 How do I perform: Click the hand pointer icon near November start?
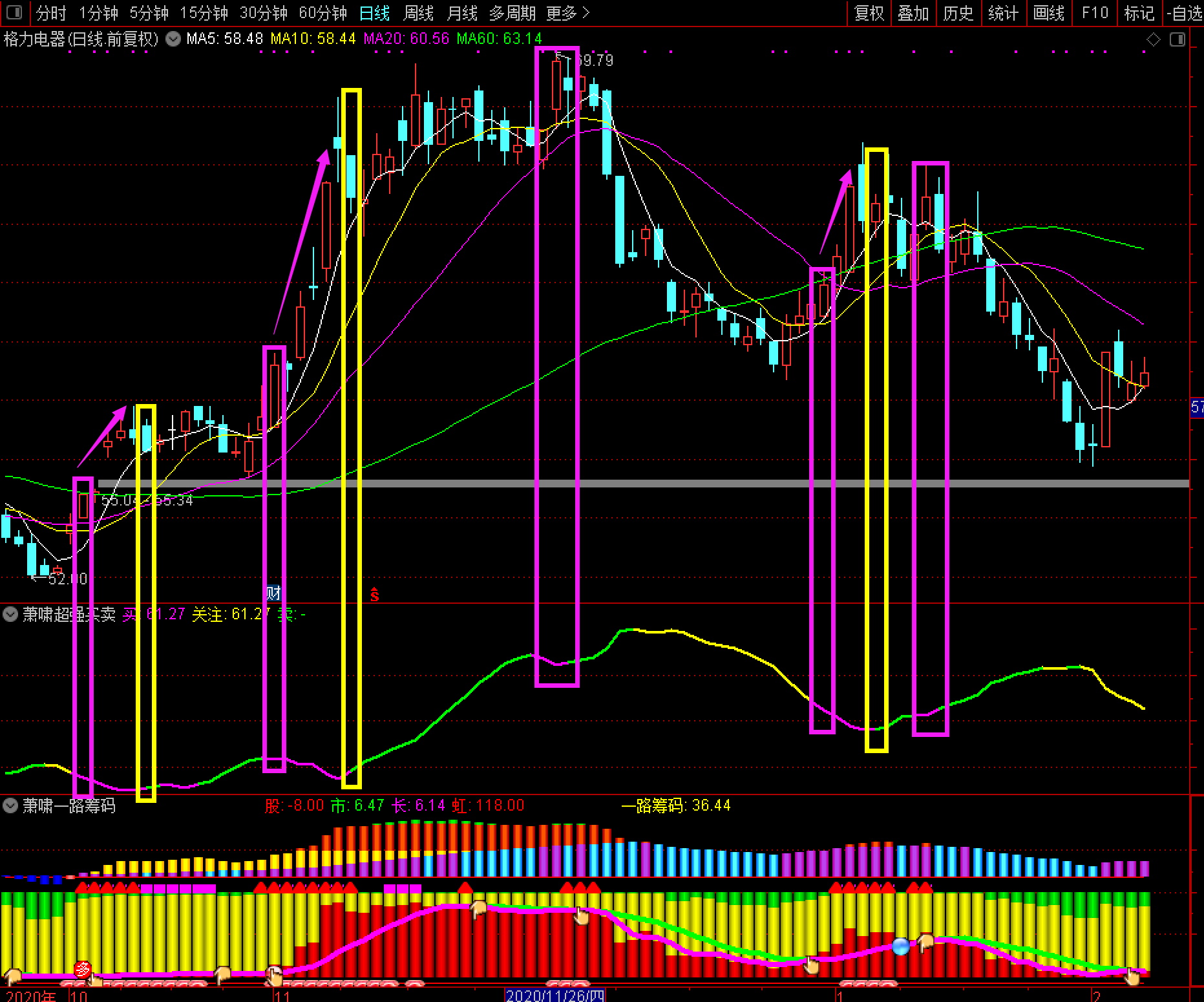coord(274,974)
